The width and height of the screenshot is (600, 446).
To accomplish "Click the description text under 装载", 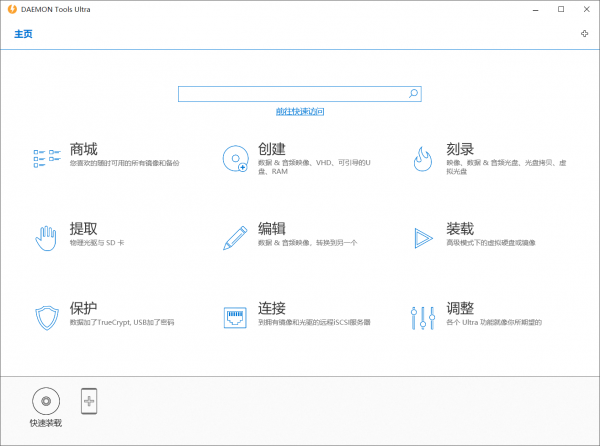I will click(x=491, y=243).
